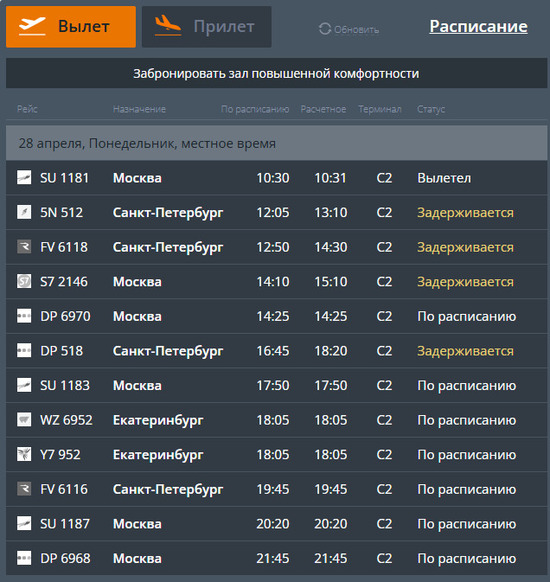Select the FV 6116 Санкт-Петербург 19:45 flight
The image size is (550, 582).
[x=276, y=489]
